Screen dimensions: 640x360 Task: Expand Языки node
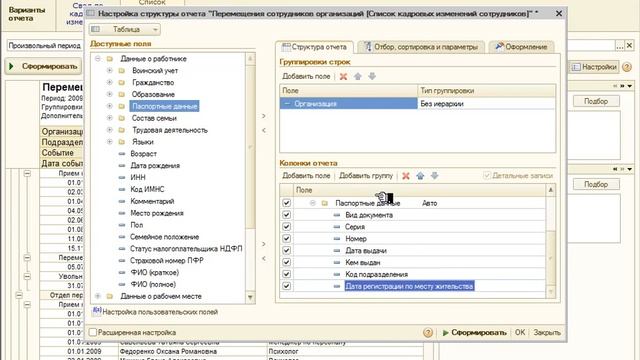click(x=109, y=142)
